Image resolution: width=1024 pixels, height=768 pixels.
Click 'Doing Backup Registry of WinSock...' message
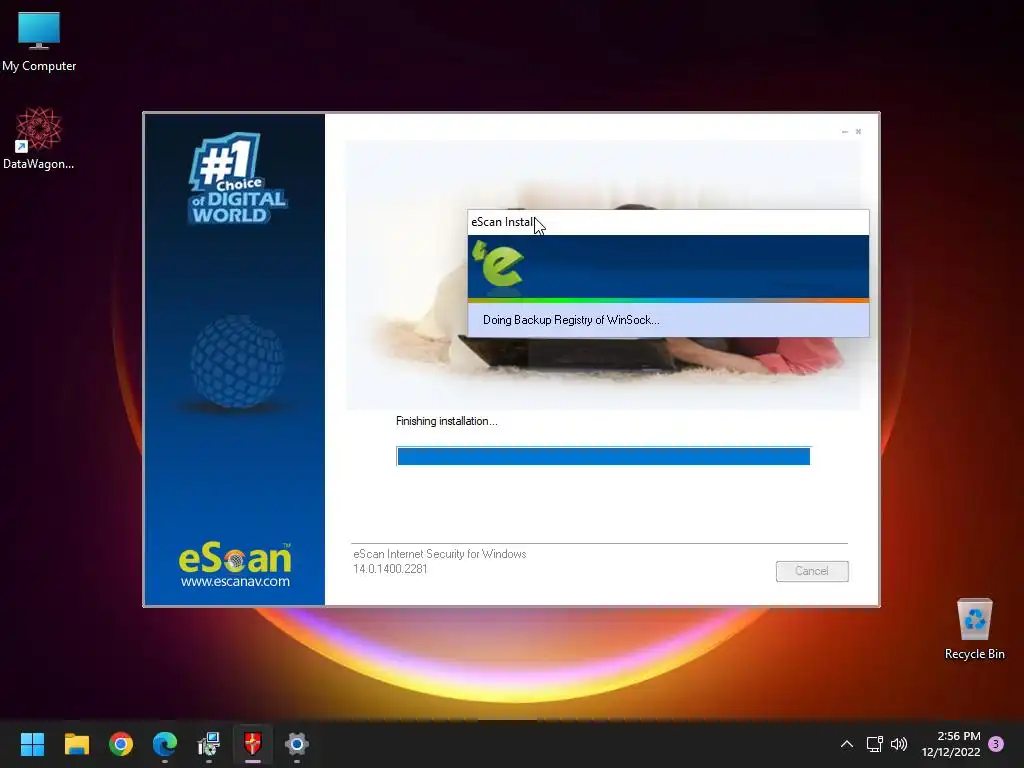pyautogui.click(x=571, y=320)
